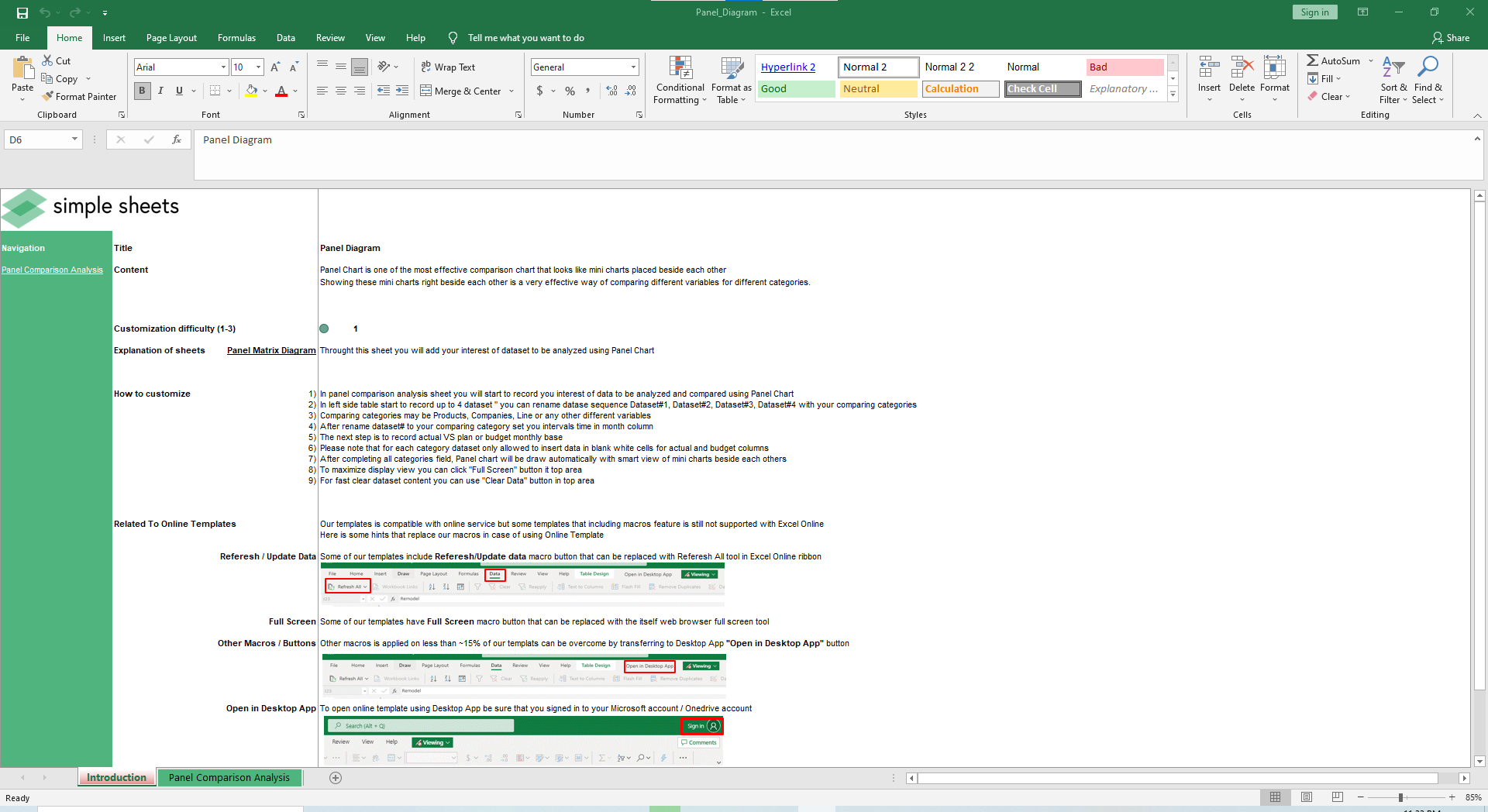Switch to Page Layout view in status bar

click(x=1307, y=797)
